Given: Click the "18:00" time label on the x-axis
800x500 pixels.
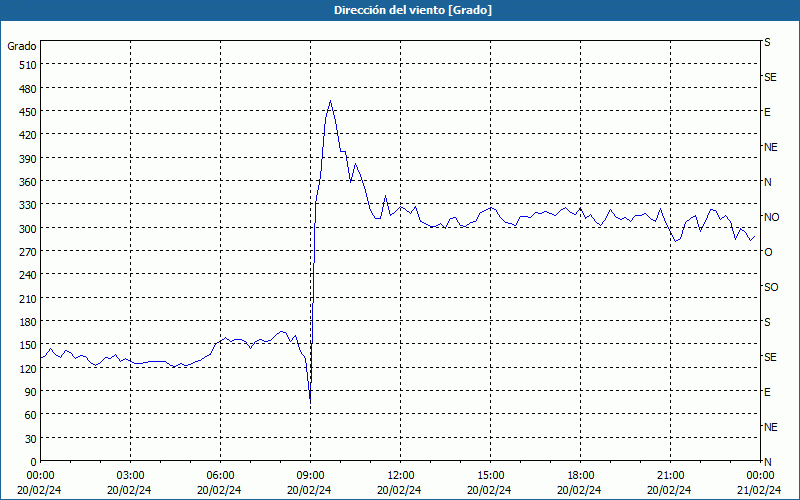Looking at the screenshot, I should tap(580, 476).
